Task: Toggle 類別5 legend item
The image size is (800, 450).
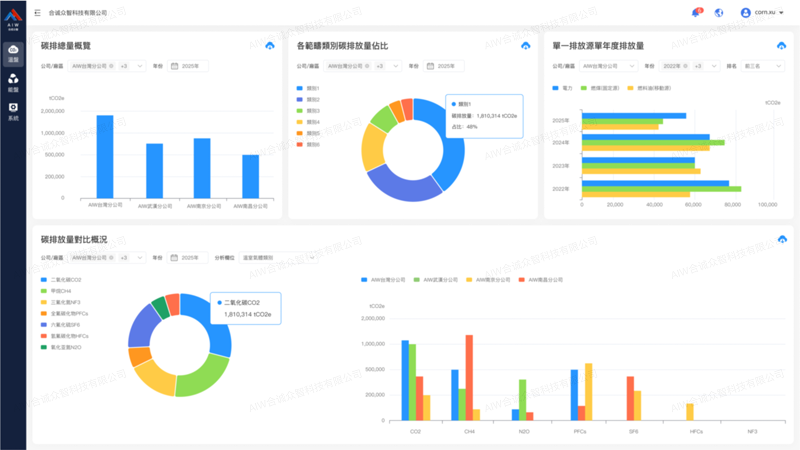Action: [308, 133]
